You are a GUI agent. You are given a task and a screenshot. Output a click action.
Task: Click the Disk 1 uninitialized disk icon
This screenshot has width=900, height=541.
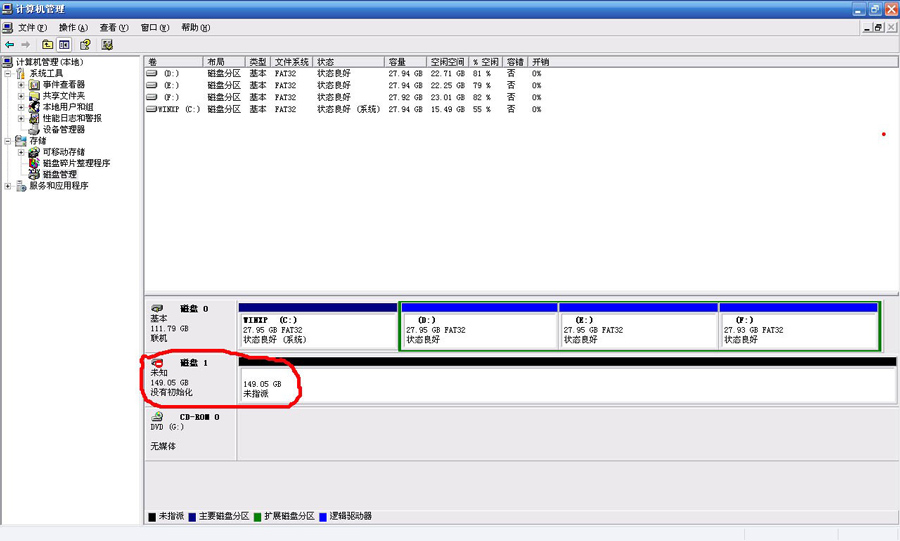[x=158, y=362]
